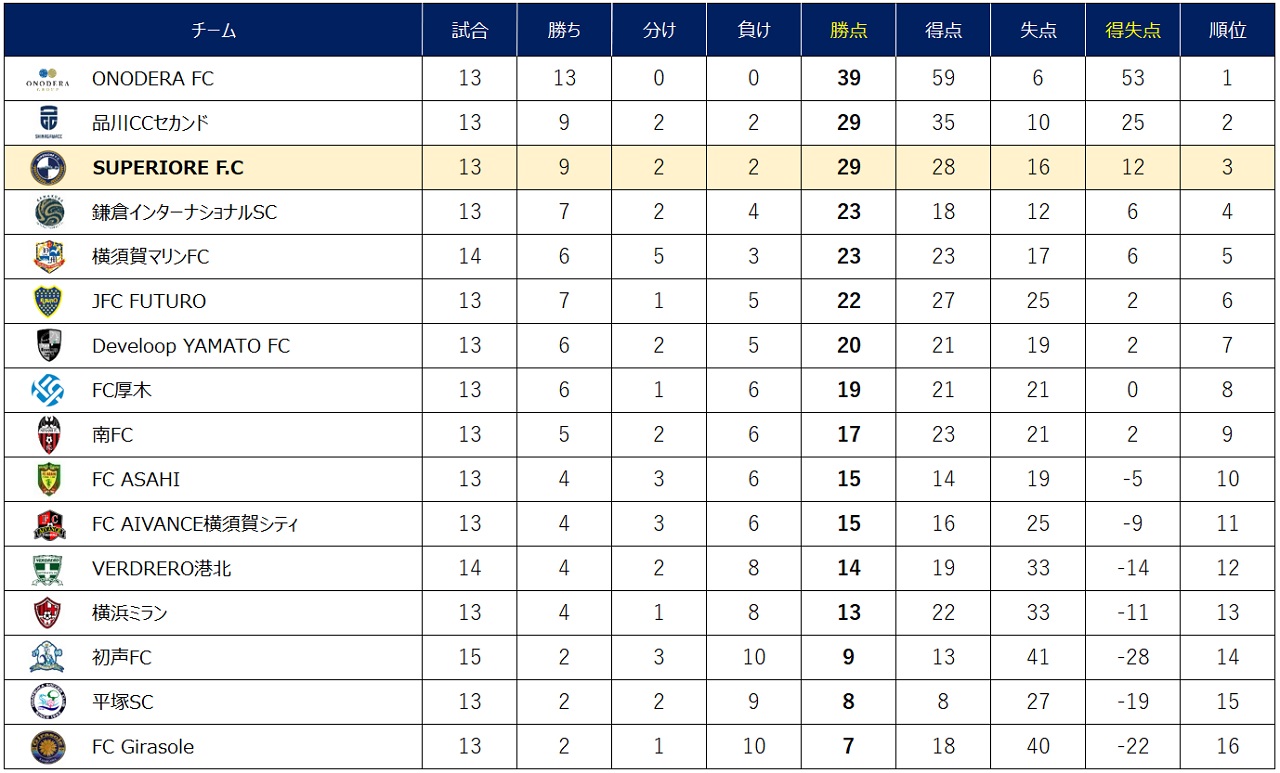The width and height of the screenshot is (1280, 773).
Task: Select the Develoop YAMATO FC logo
Action: click(x=48, y=346)
